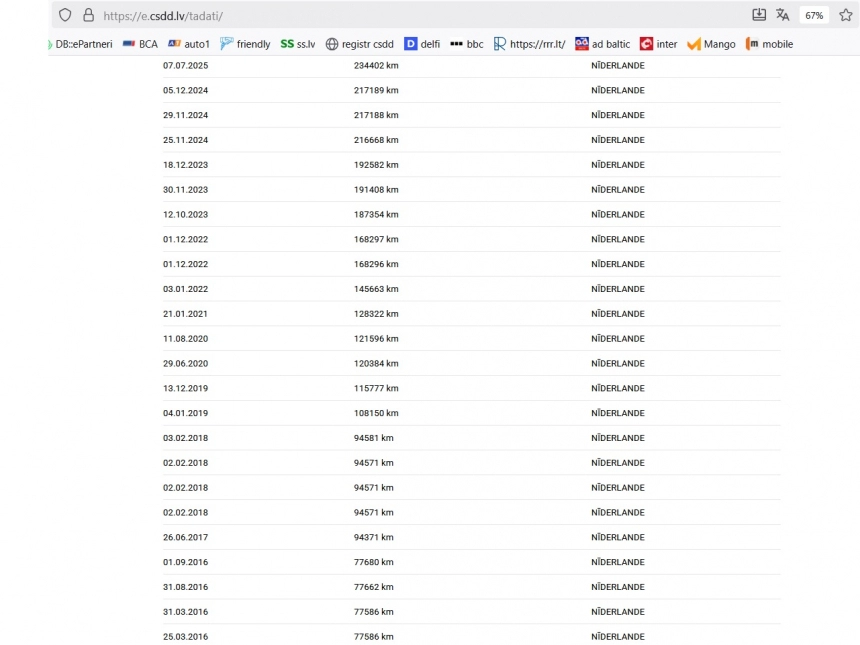This screenshot has width=860, height=645.
Task: Click the mobile bookmark m favicon
Action: pyautogui.click(x=751, y=44)
